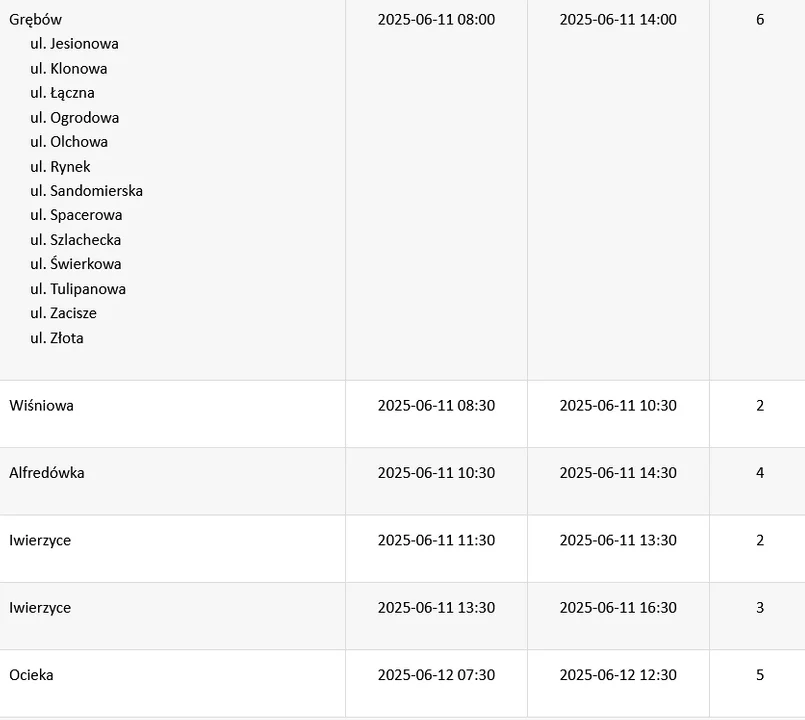Select the Wiśniowa row name
The image size is (805, 720).
pyautogui.click(x=42, y=405)
